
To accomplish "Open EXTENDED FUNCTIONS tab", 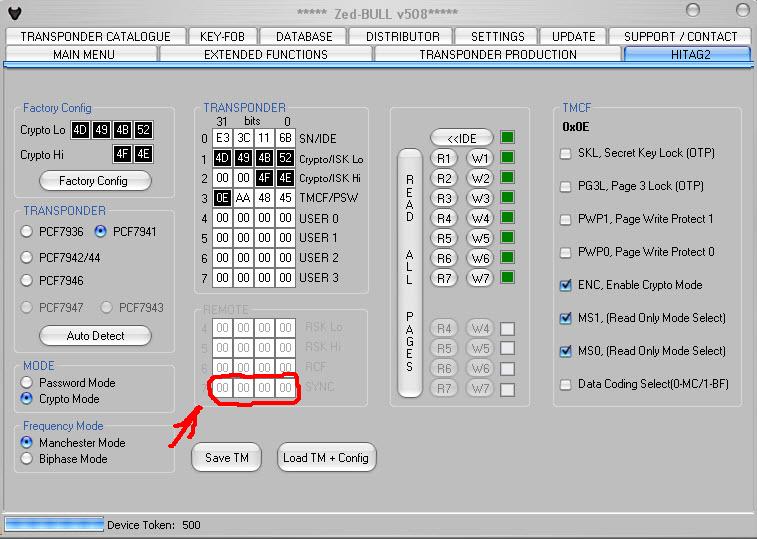I will tap(266, 54).
